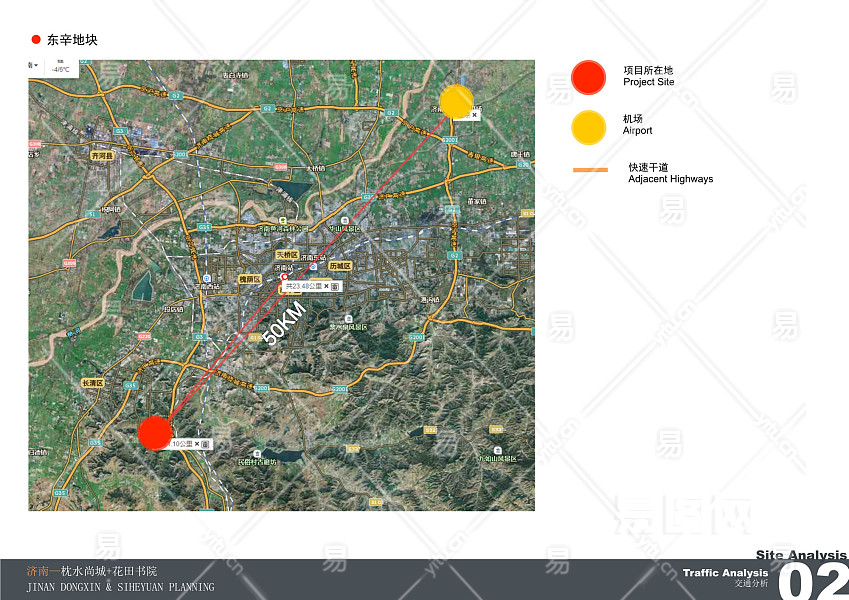Click the yellow airport marker on map
Image resolution: width=849 pixels, height=600 pixels.
point(456,101)
